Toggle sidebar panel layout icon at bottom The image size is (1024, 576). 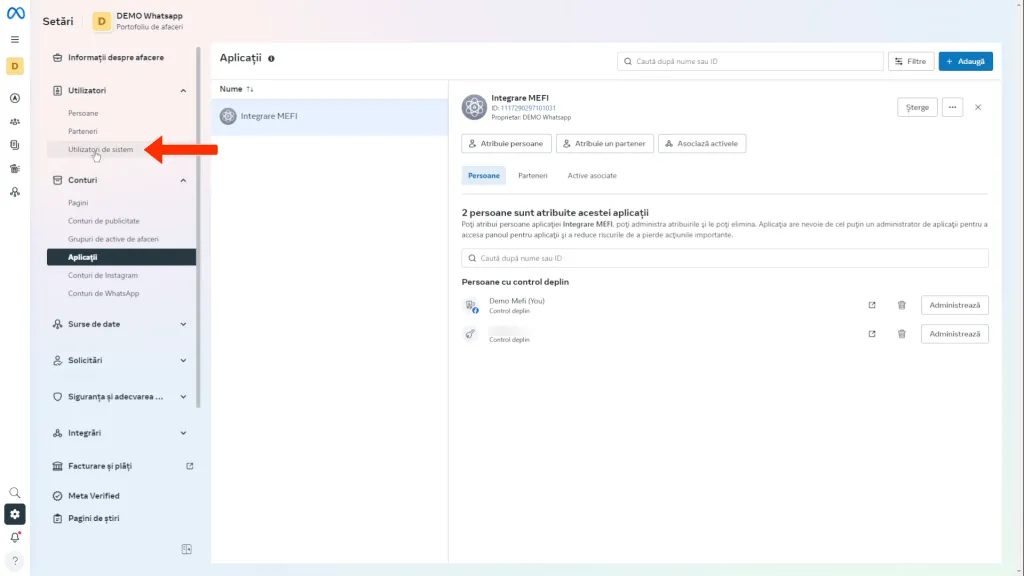187,549
